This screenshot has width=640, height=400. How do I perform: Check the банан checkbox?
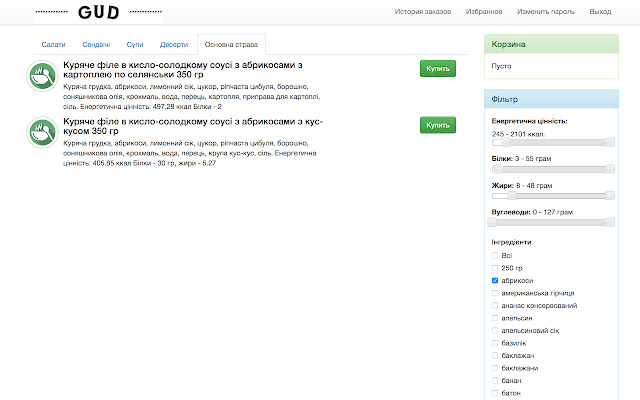pos(495,380)
